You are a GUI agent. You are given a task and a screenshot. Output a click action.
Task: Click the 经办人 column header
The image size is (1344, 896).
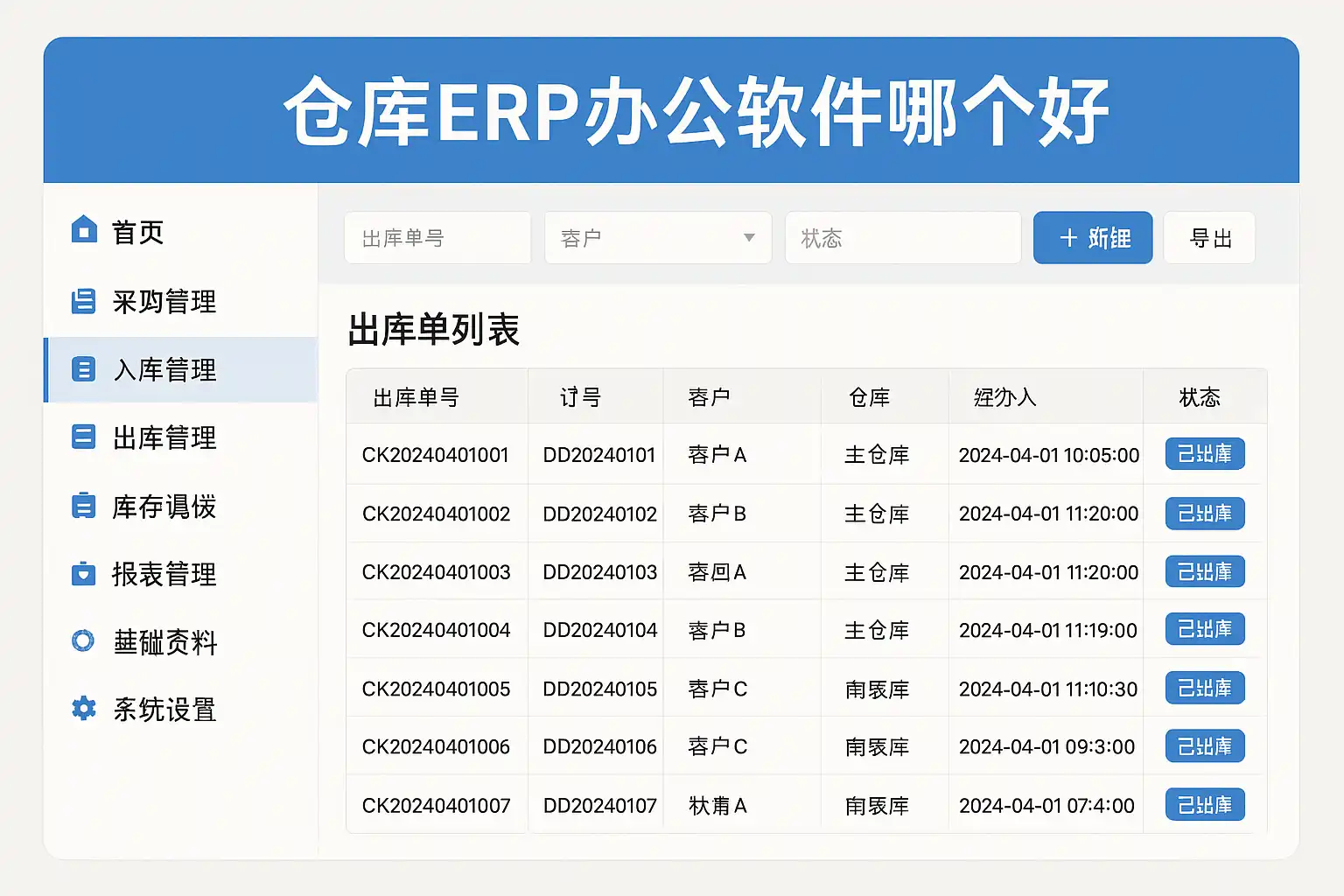tap(1005, 398)
